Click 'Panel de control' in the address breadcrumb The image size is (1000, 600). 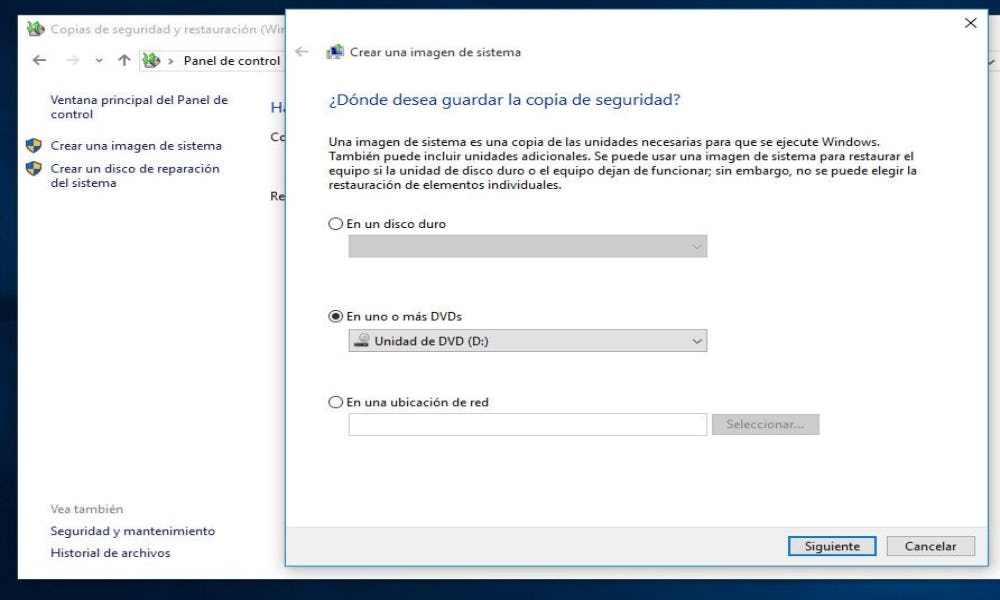click(231, 61)
